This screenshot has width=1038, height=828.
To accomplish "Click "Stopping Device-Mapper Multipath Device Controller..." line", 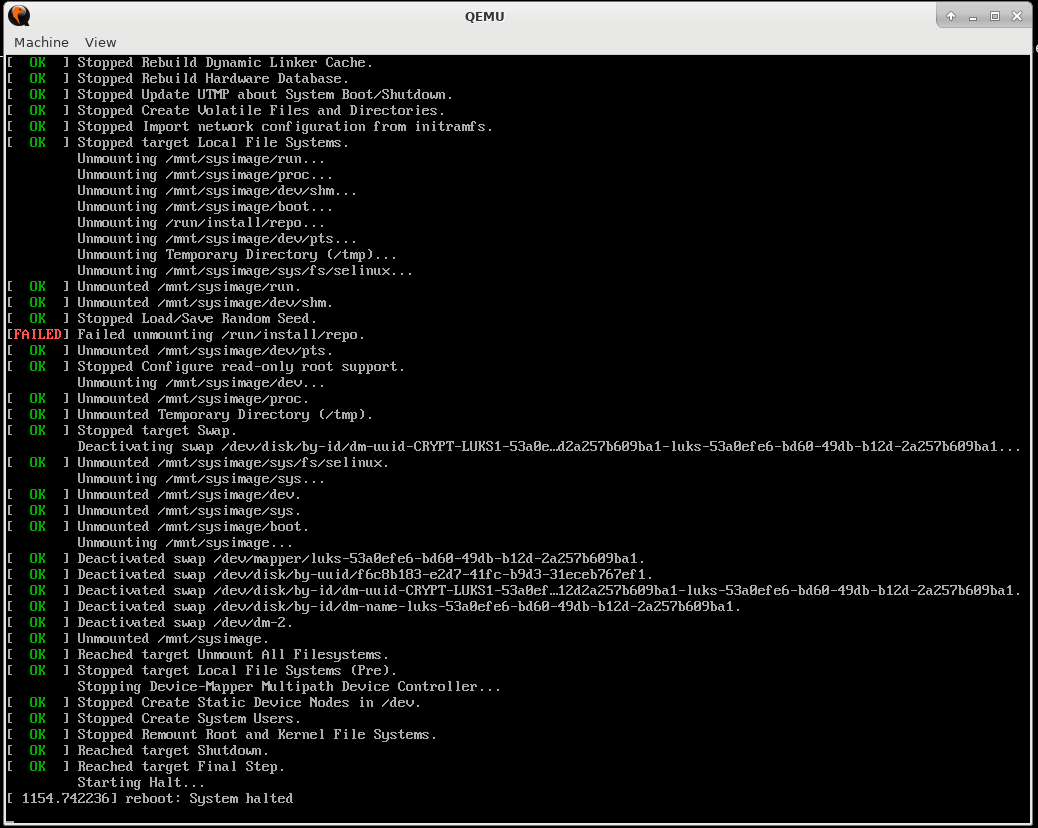I will [289, 686].
